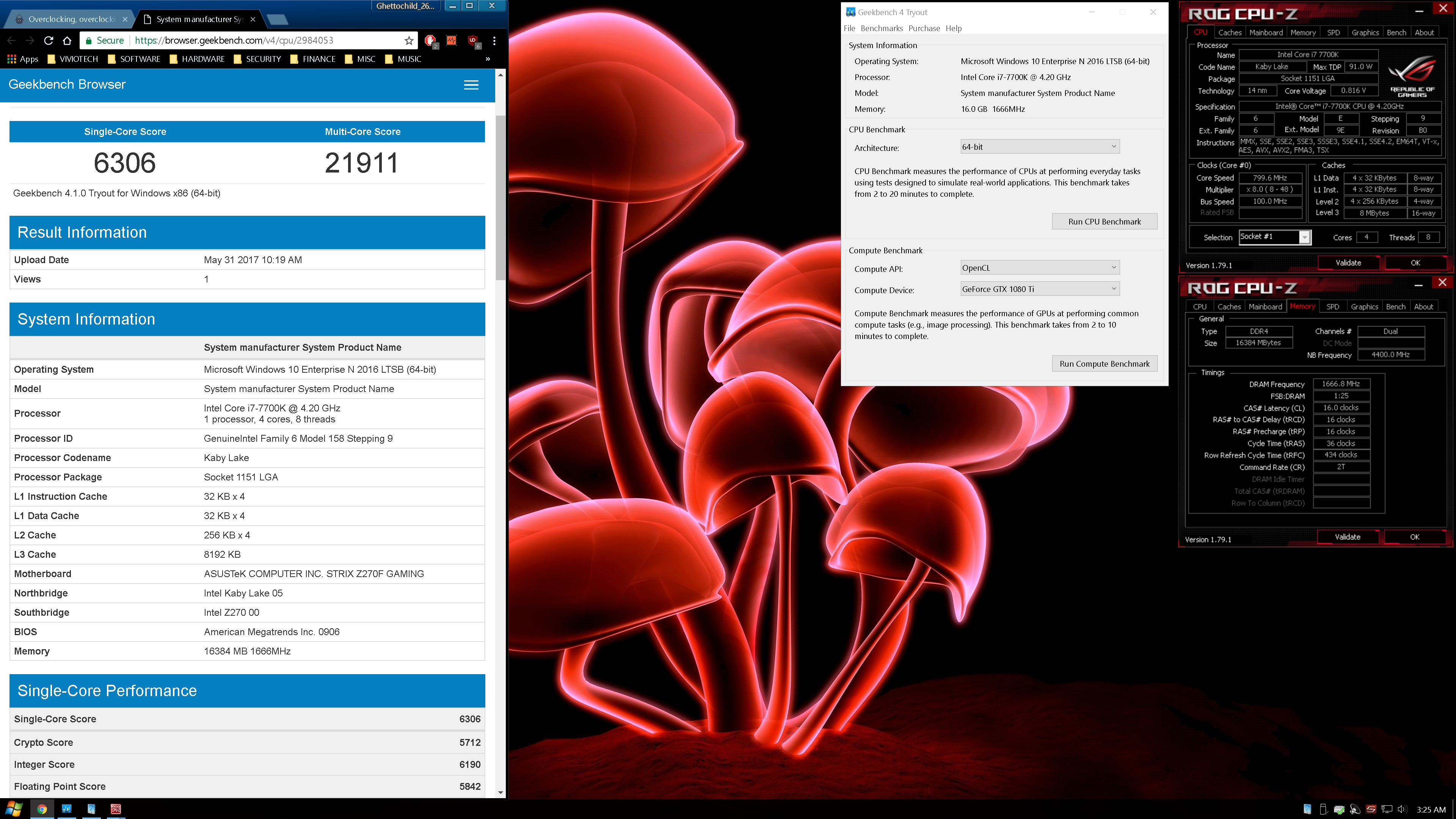1456x819 pixels.
Task: Open the HARDWARE bookmark folder
Action: click(197, 59)
